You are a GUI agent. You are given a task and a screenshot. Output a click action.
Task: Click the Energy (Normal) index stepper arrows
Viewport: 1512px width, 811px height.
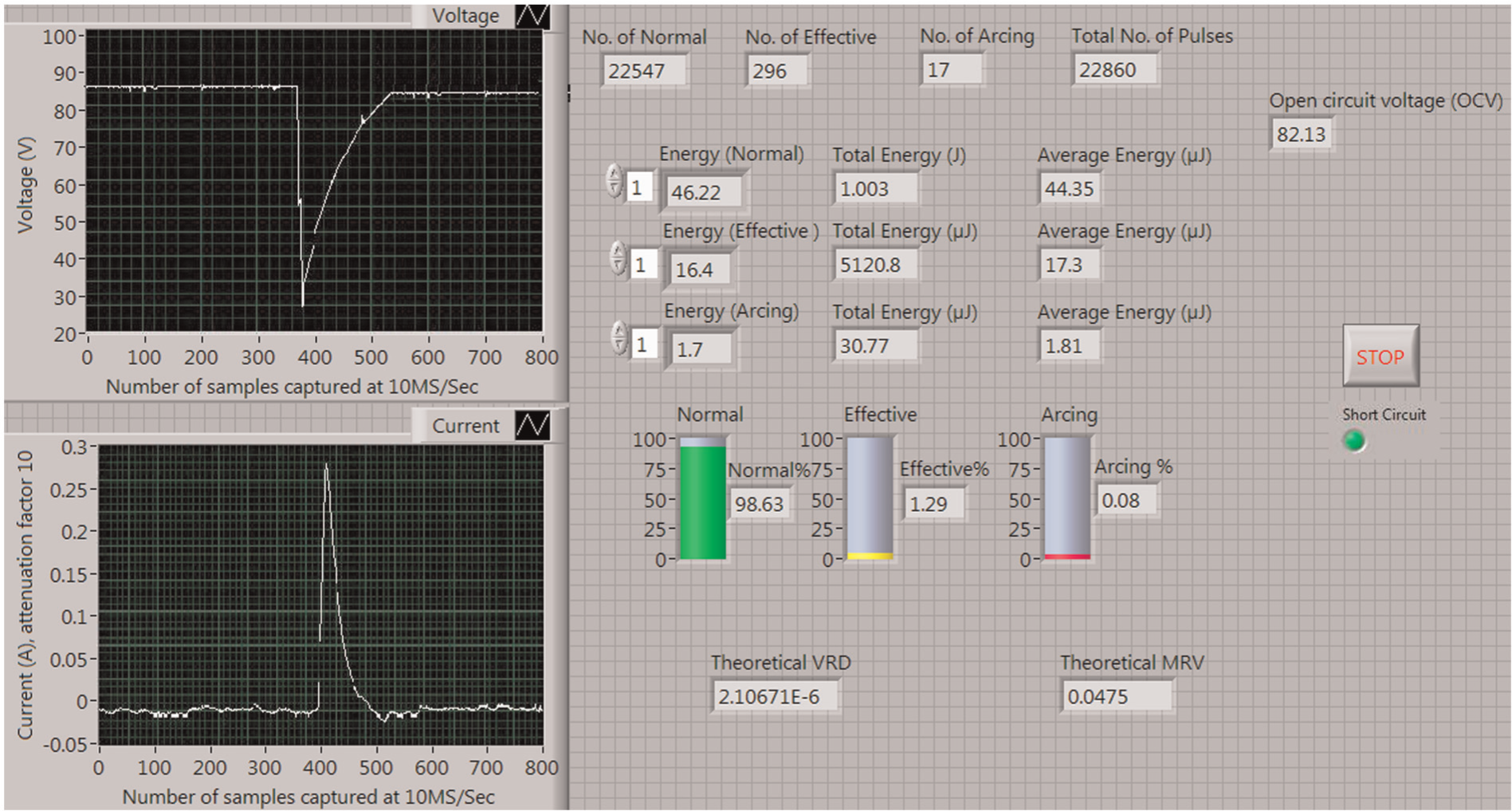click(x=614, y=181)
